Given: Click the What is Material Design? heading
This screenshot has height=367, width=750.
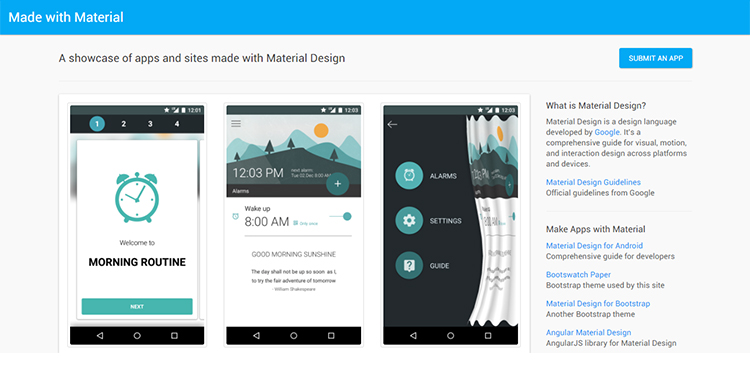Looking at the screenshot, I should (x=596, y=106).
